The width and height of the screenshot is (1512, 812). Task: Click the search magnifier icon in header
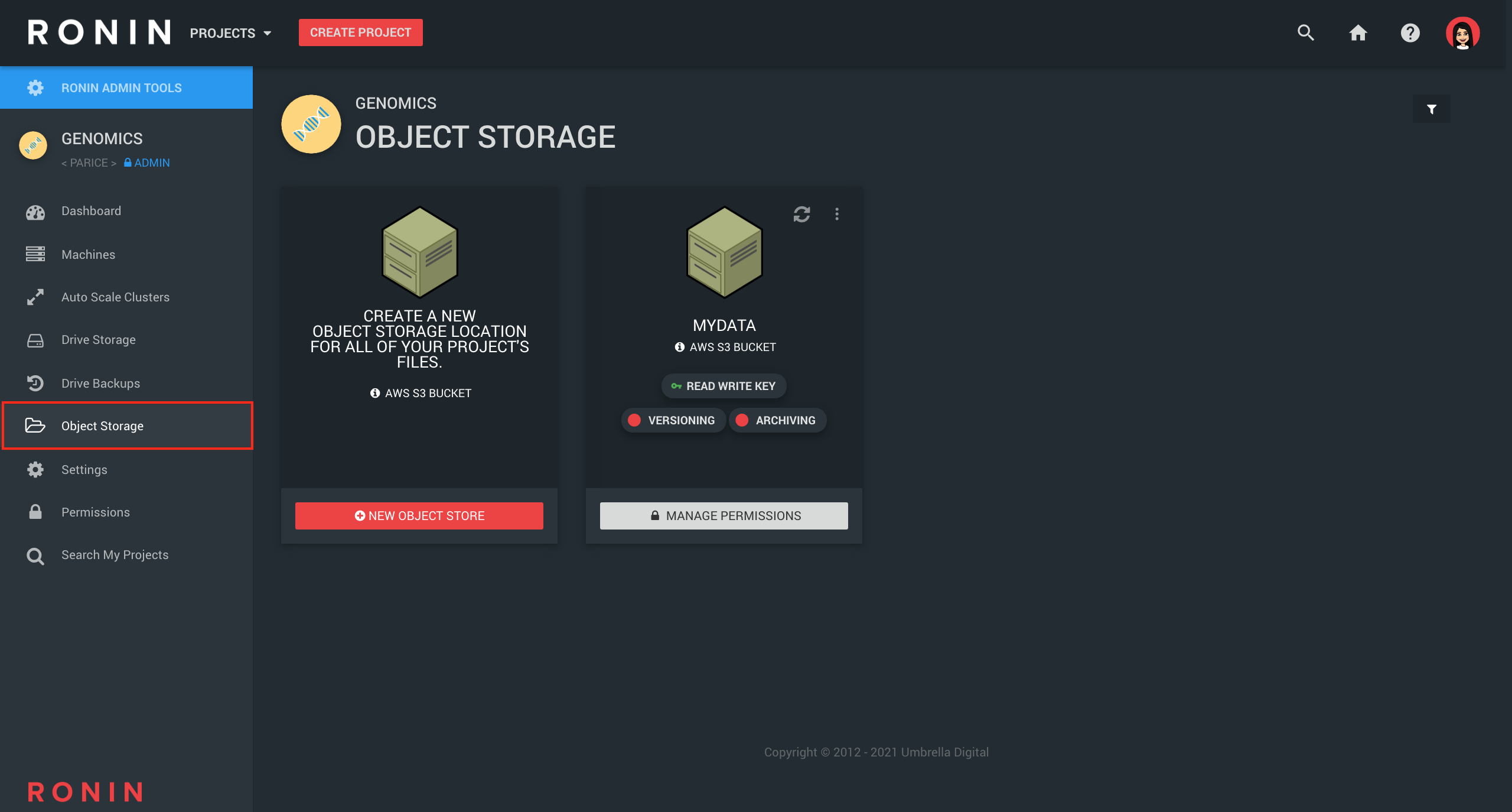tap(1305, 33)
